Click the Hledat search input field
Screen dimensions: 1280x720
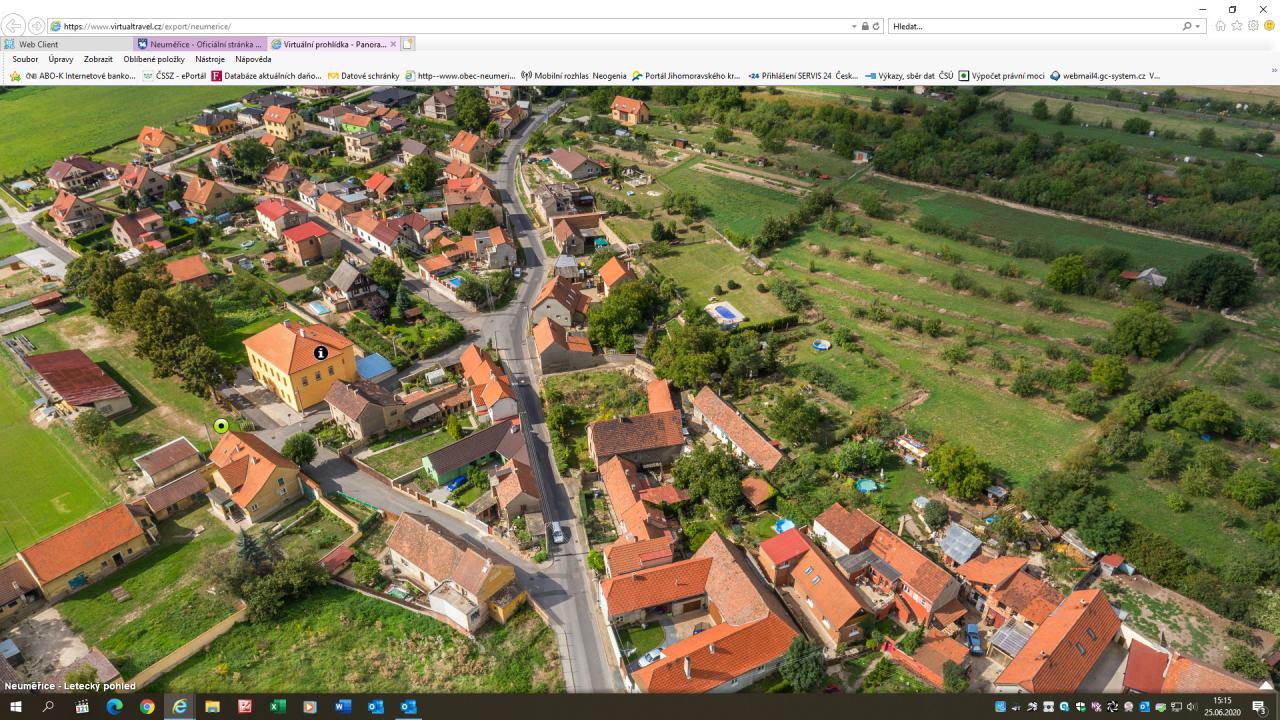point(1030,26)
